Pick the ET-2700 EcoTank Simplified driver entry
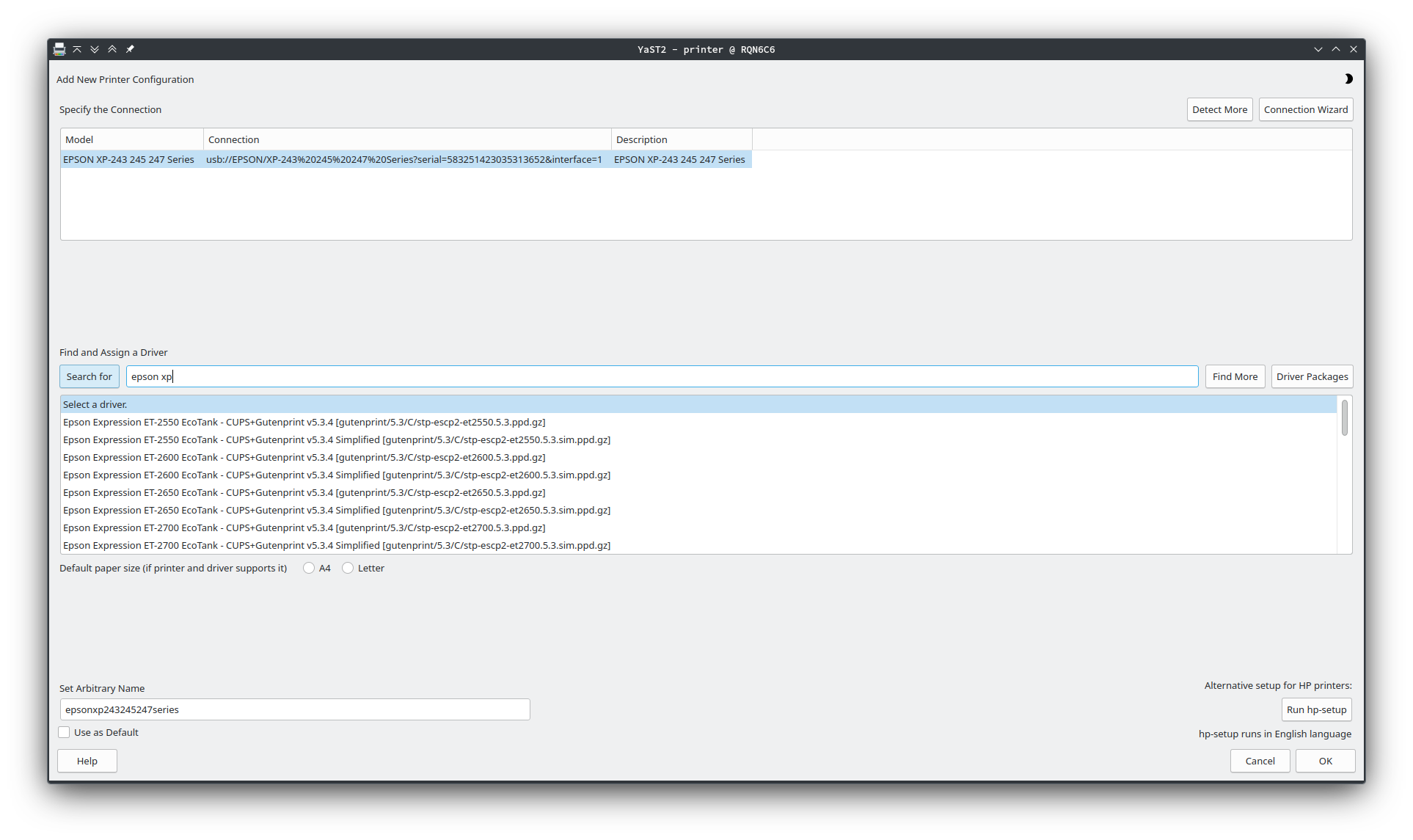 point(336,545)
